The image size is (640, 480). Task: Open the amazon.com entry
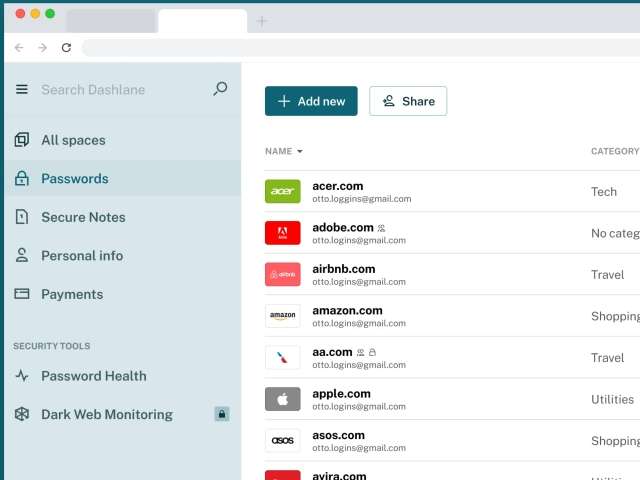pyautogui.click(x=452, y=316)
